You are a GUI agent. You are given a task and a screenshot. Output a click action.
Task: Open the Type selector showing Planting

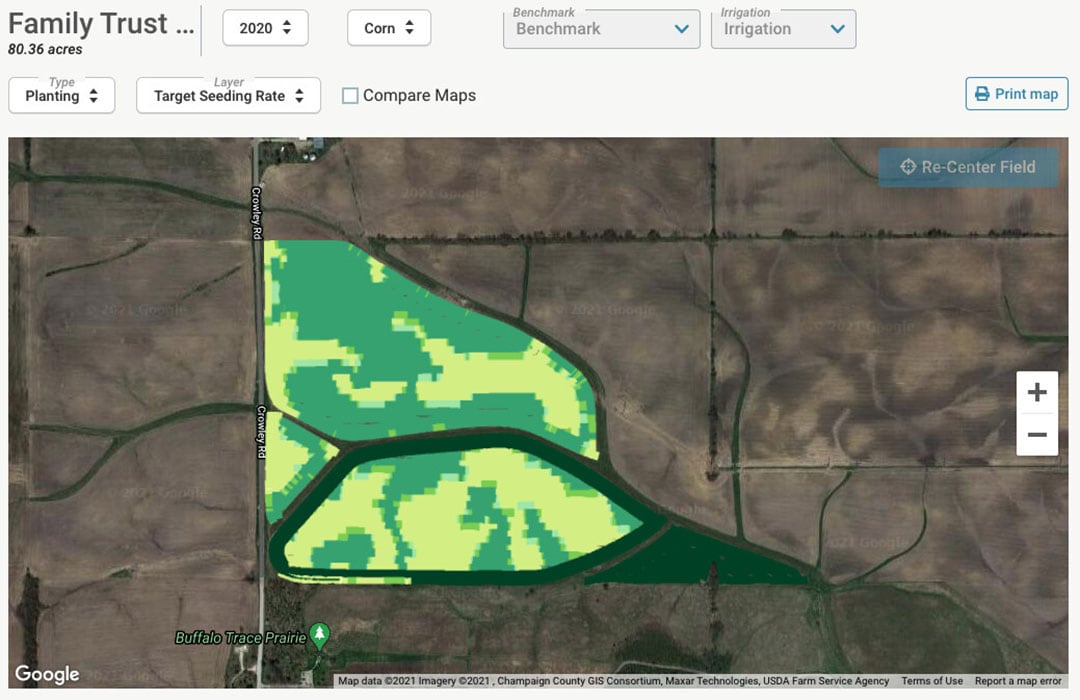coord(61,96)
